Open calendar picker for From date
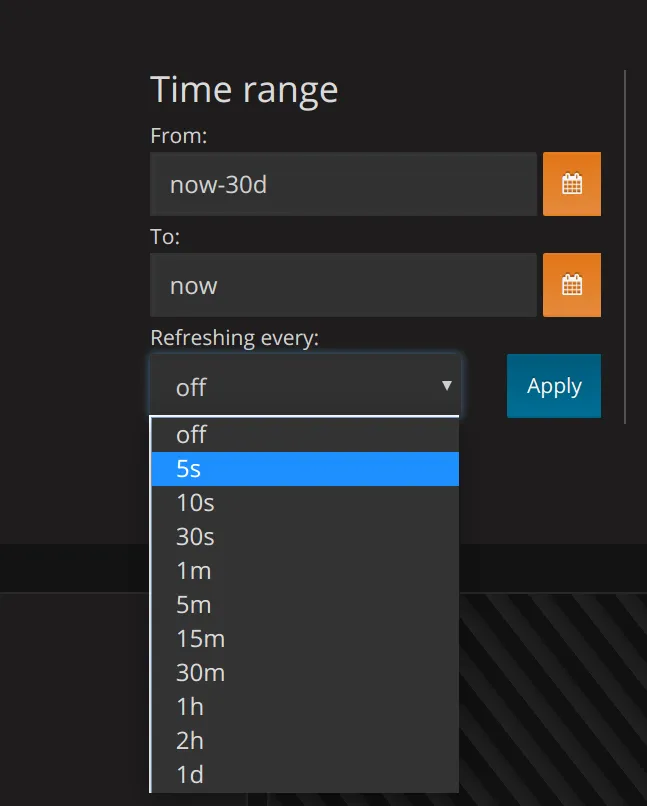This screenshot has height=806, width=647. (x=571, y=184)
